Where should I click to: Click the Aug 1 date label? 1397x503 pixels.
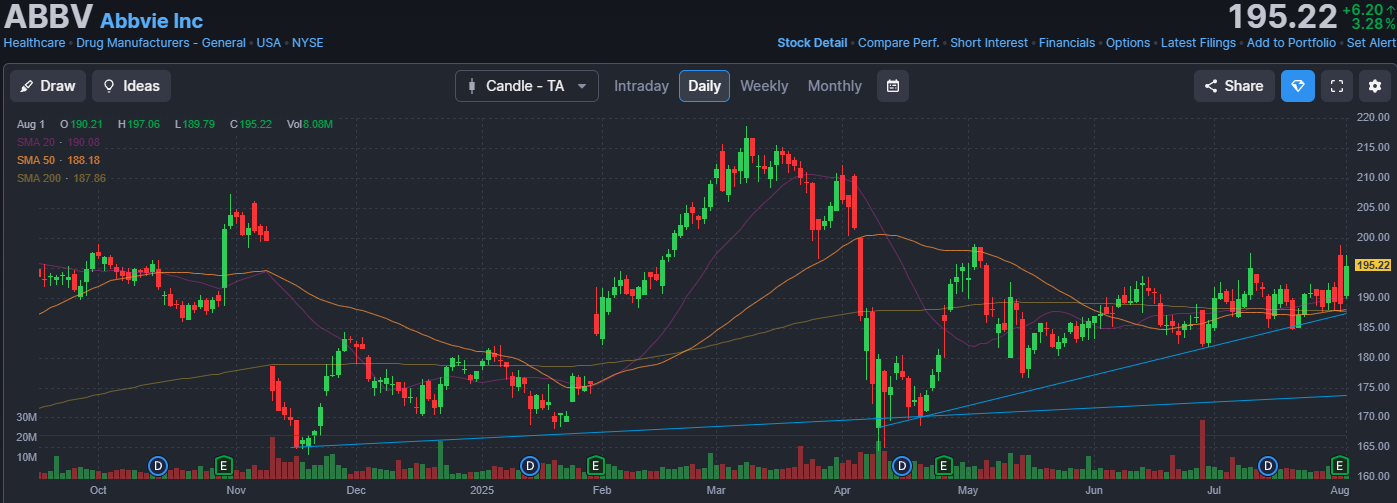tap(31, 124)
